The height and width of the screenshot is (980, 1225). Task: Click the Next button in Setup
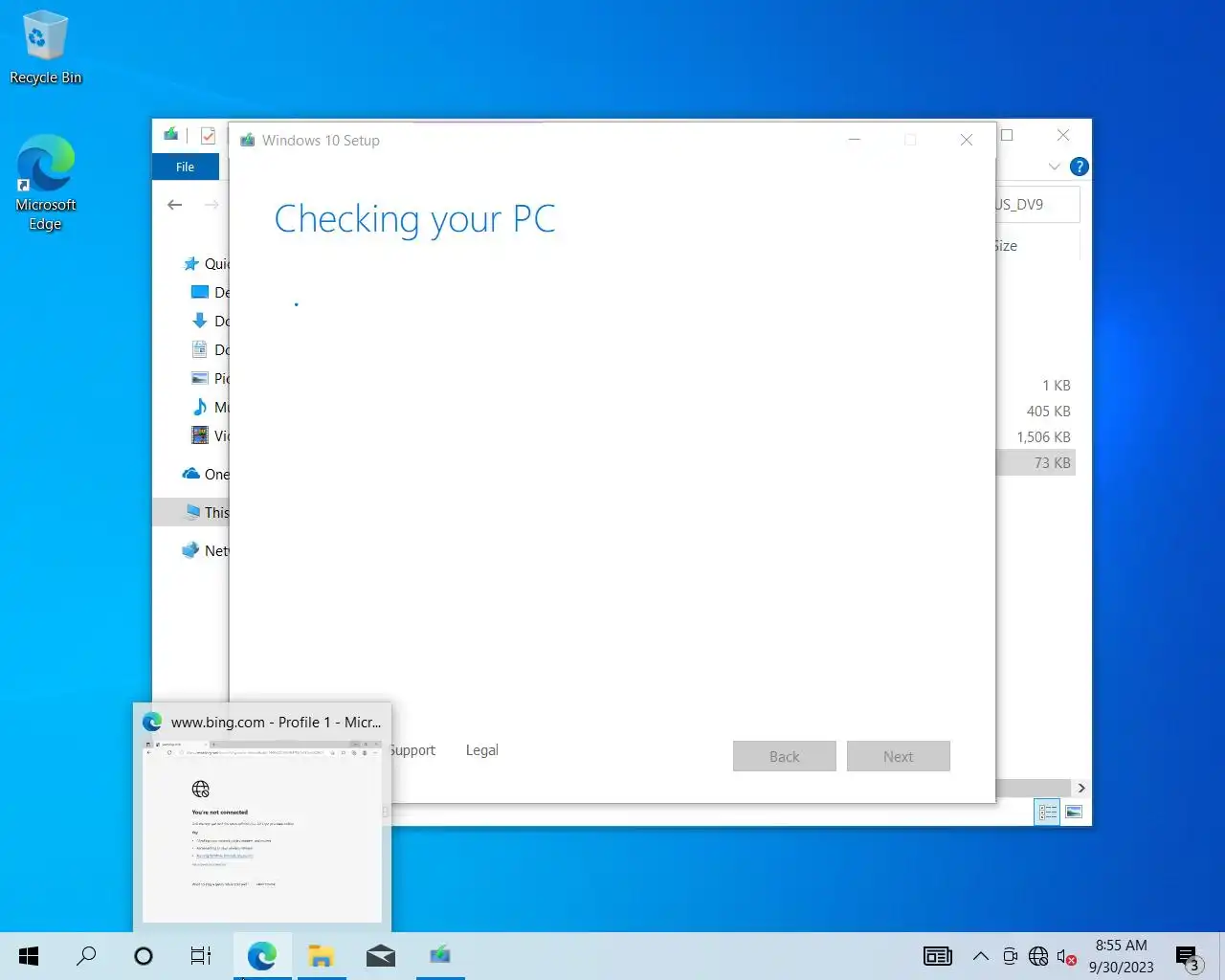point(899,756)
